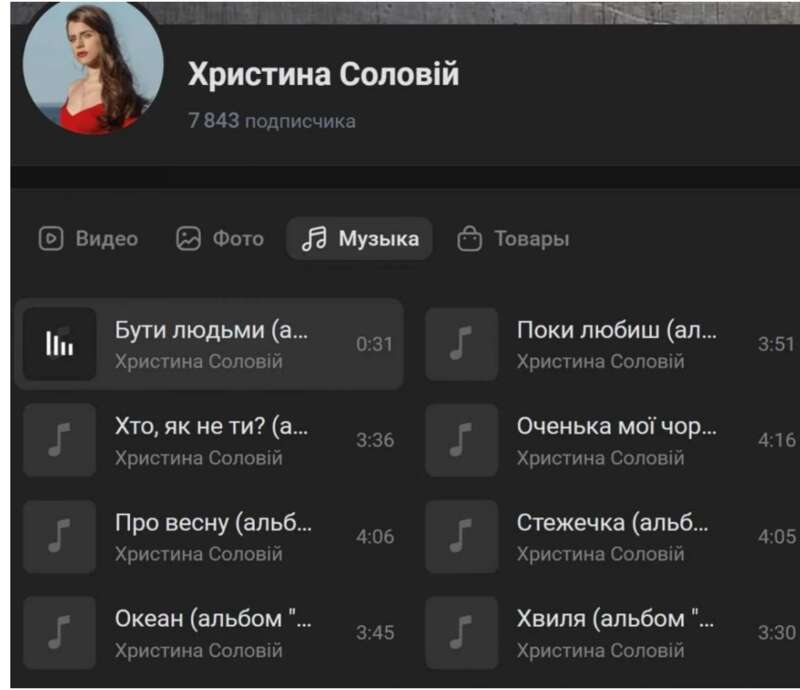Screen dimensions: 800x690
Task: Click the page title Христина Соловій
Action: pyautogui.click(x=323, y=74)
